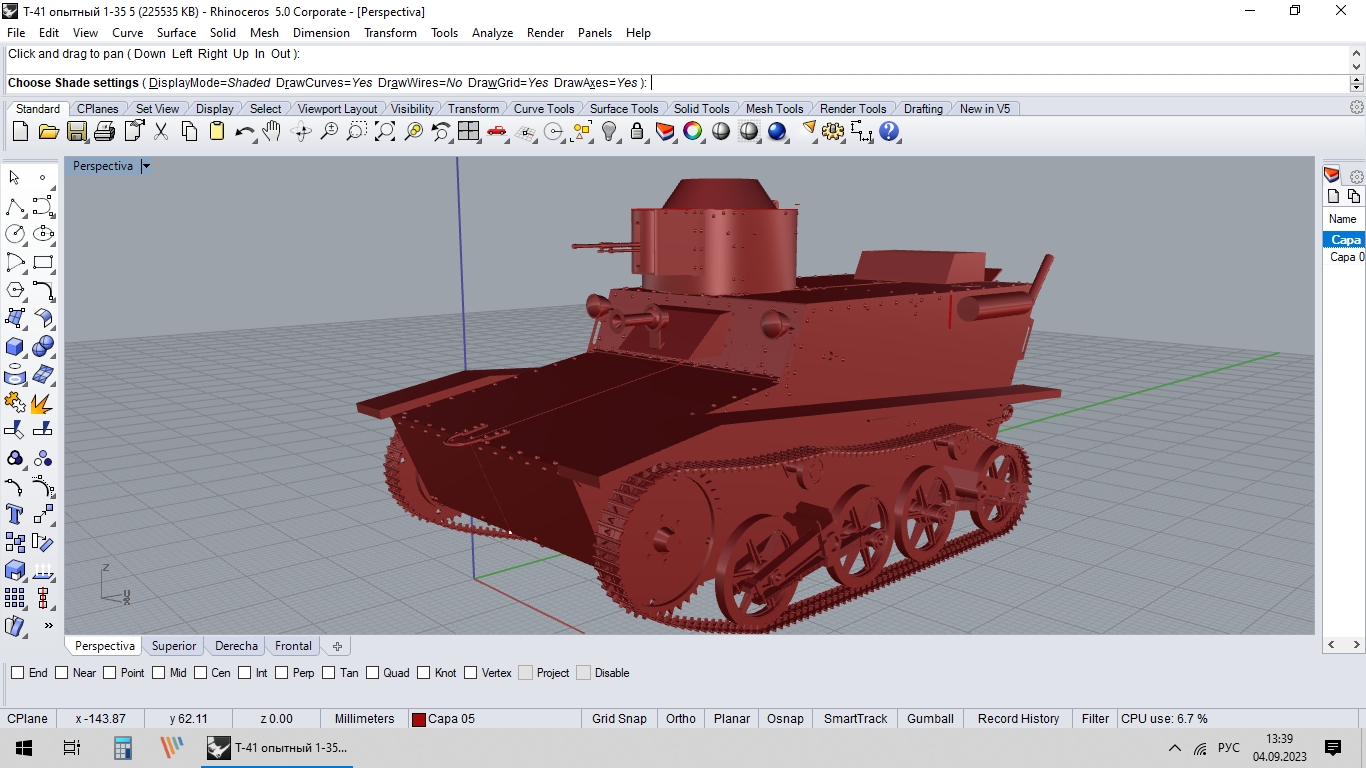Click the Undo arrow icon
Screen dimensions: 1366x768
pos(244,131)
